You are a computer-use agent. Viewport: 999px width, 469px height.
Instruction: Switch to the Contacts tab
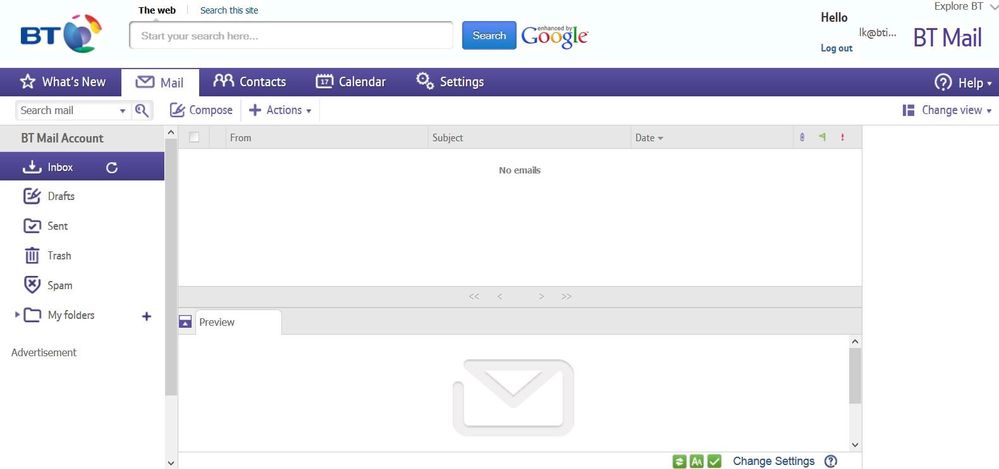tap(249, 82)
